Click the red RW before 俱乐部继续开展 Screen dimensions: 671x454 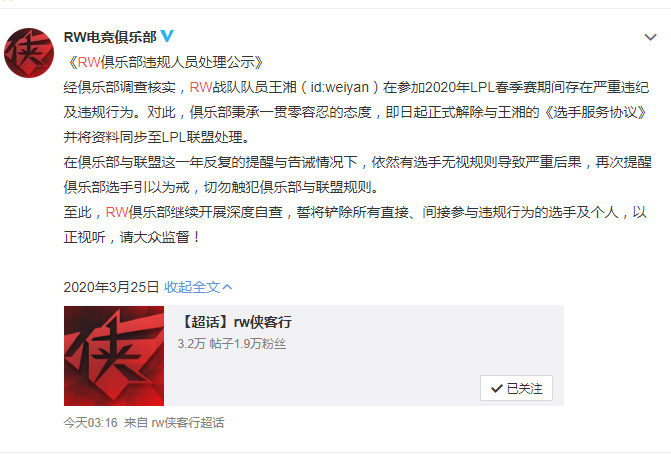117,212
